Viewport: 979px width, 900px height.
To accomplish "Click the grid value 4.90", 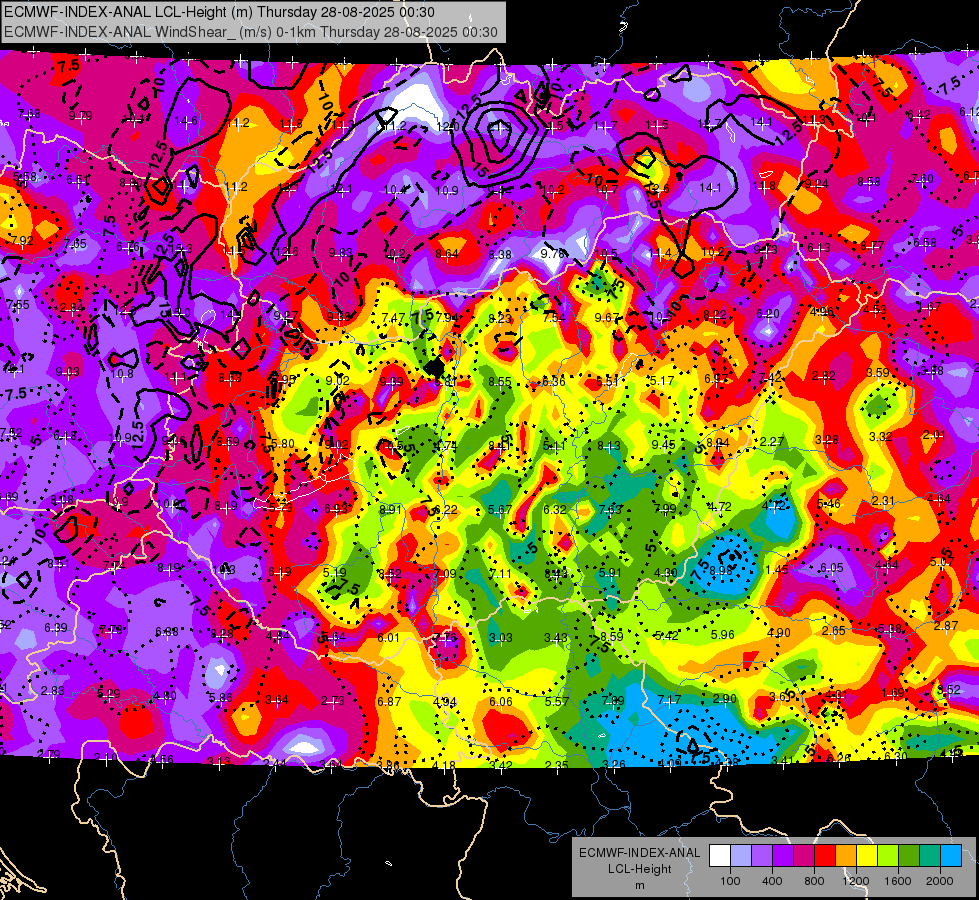I will 779,633.
